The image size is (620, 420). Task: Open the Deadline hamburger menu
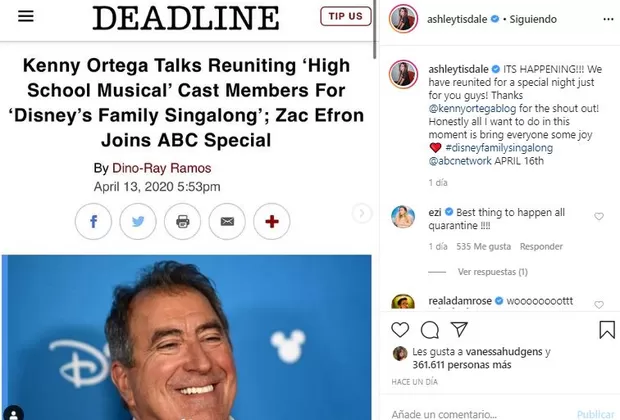(x=26, y=16)
